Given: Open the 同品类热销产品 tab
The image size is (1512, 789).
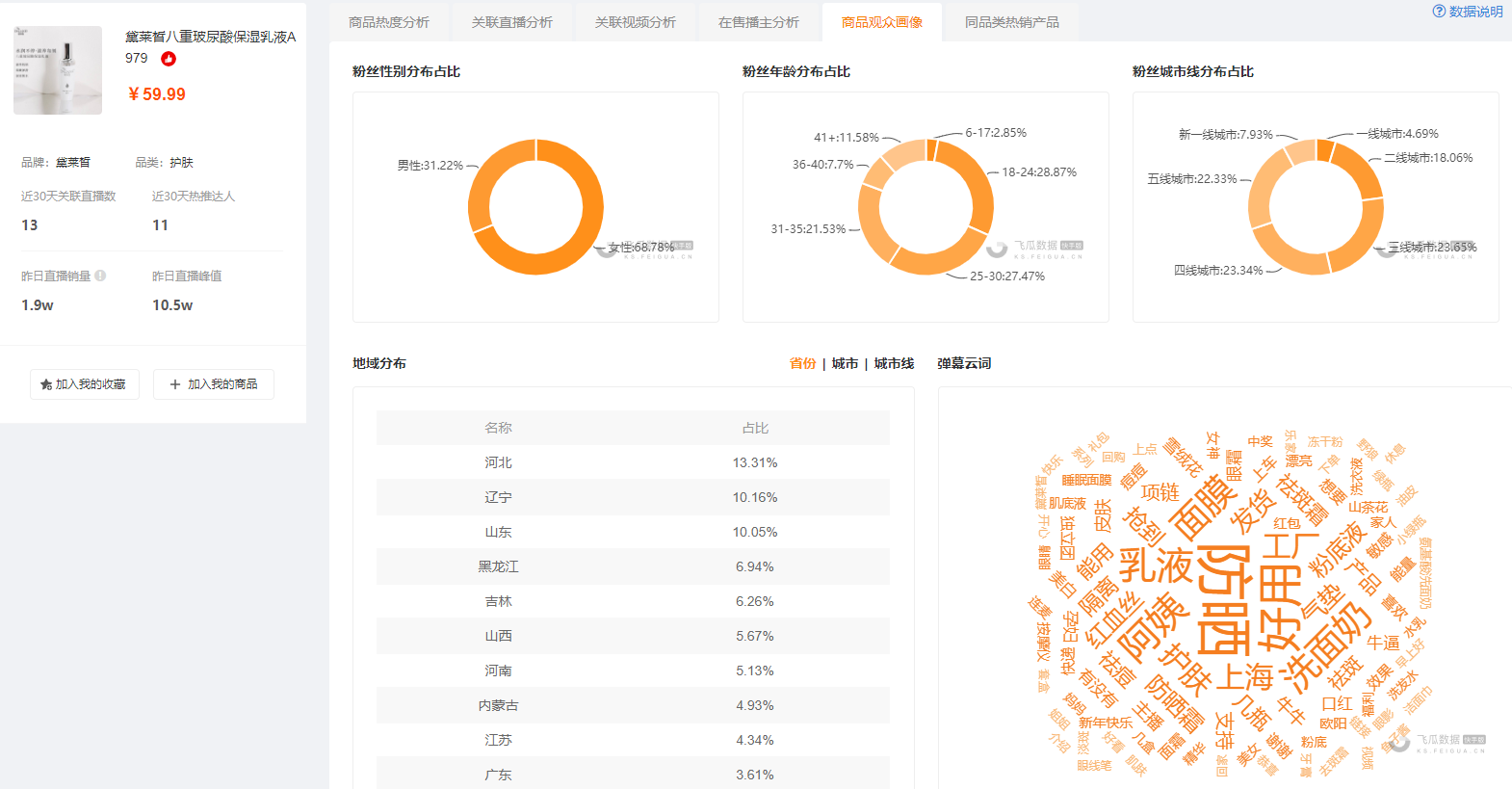Looking at the screenshot, I should [1011, 22].
